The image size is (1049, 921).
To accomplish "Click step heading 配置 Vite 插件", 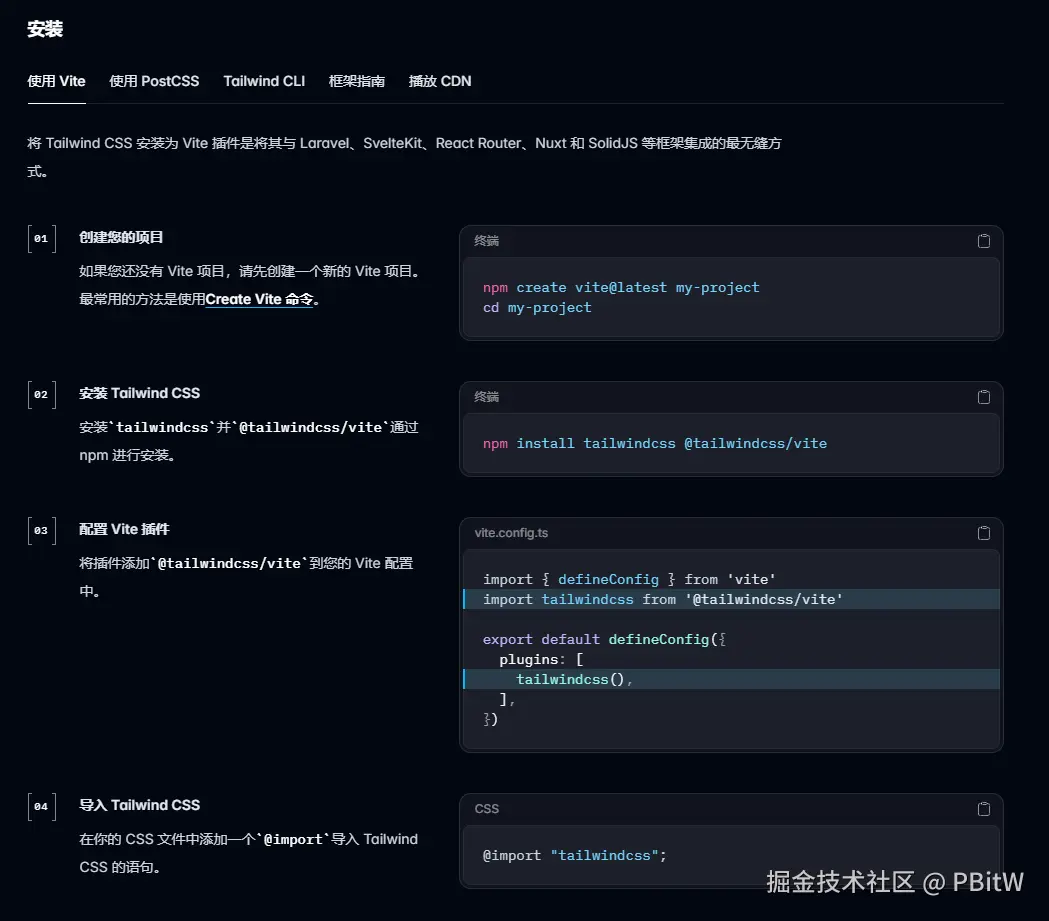I will 124,529.
